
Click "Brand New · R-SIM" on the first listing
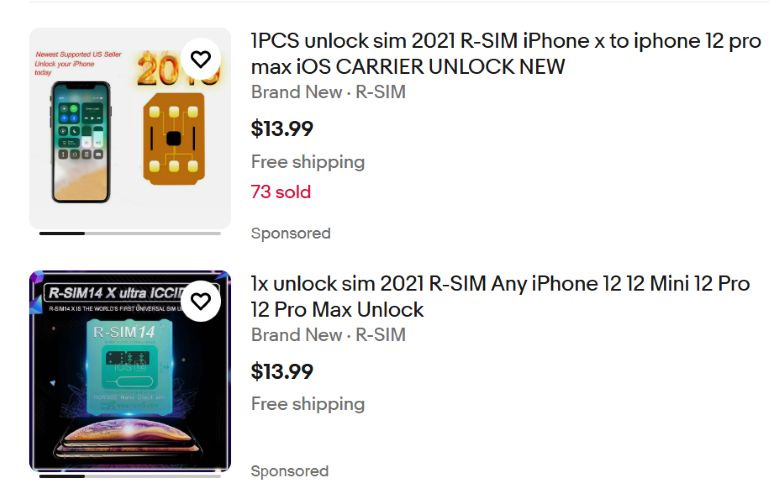328,93
